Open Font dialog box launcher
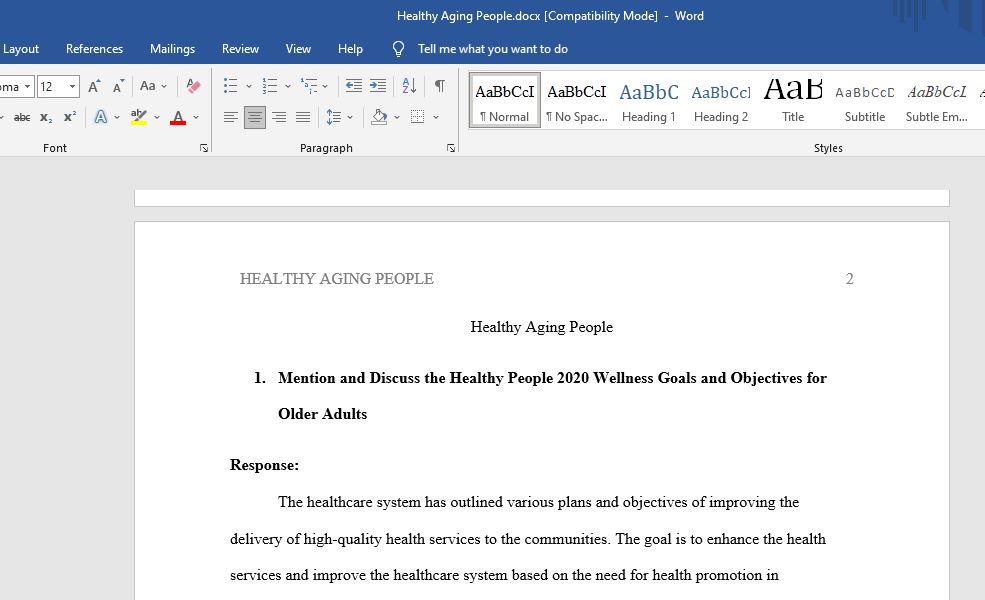This screenshot has width=985, height=600. pos(204,148)
